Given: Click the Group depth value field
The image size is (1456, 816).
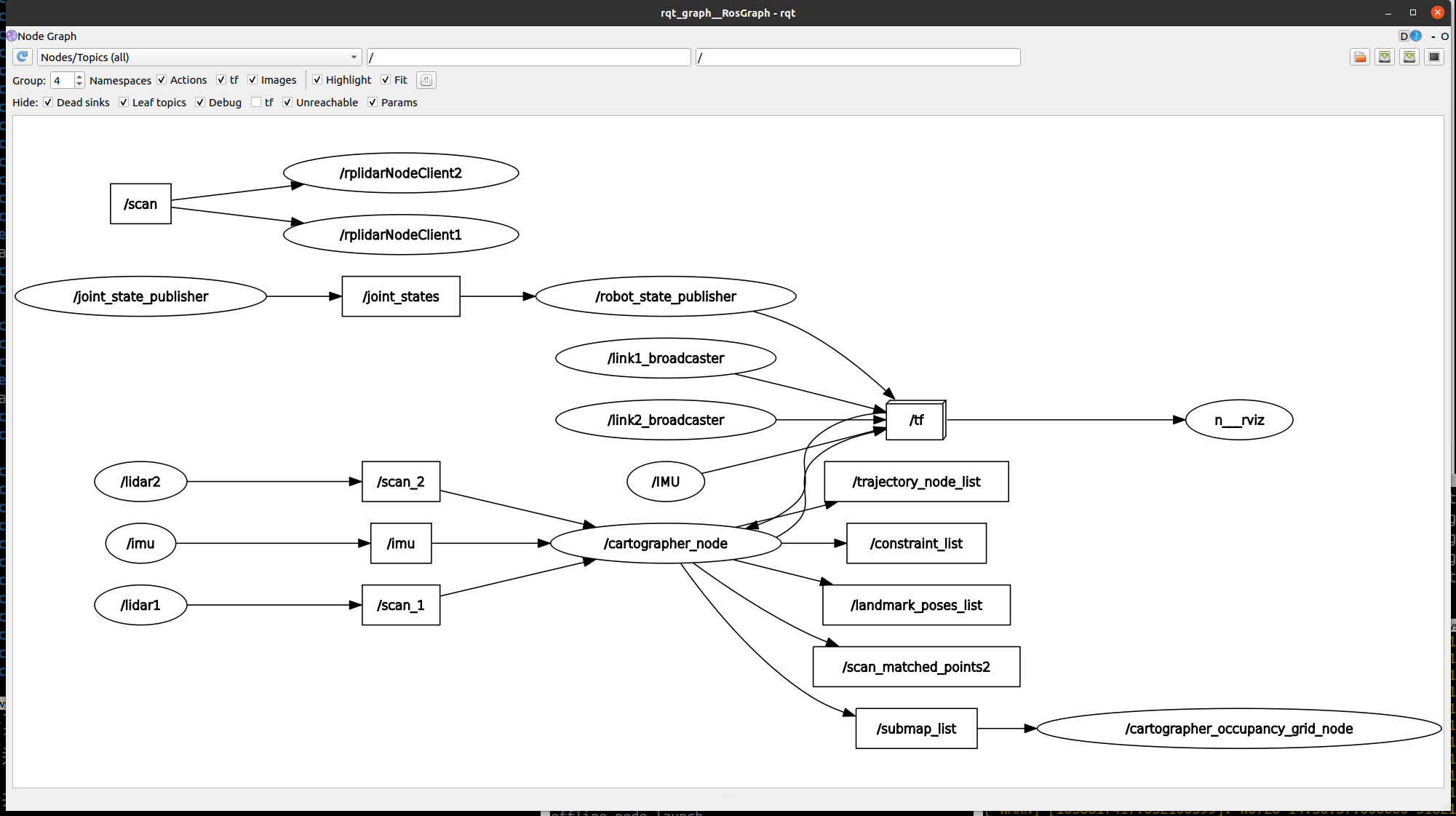Looking at the screenshot, I should click(63, 80).
